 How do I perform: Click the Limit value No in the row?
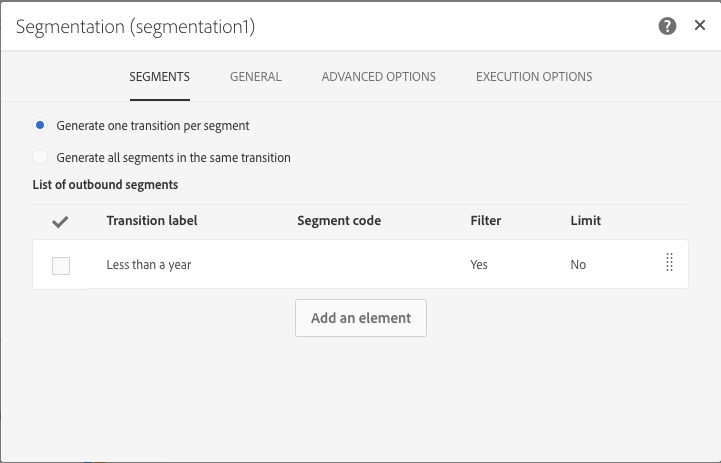pyautogui.click(x=578, y=265)
